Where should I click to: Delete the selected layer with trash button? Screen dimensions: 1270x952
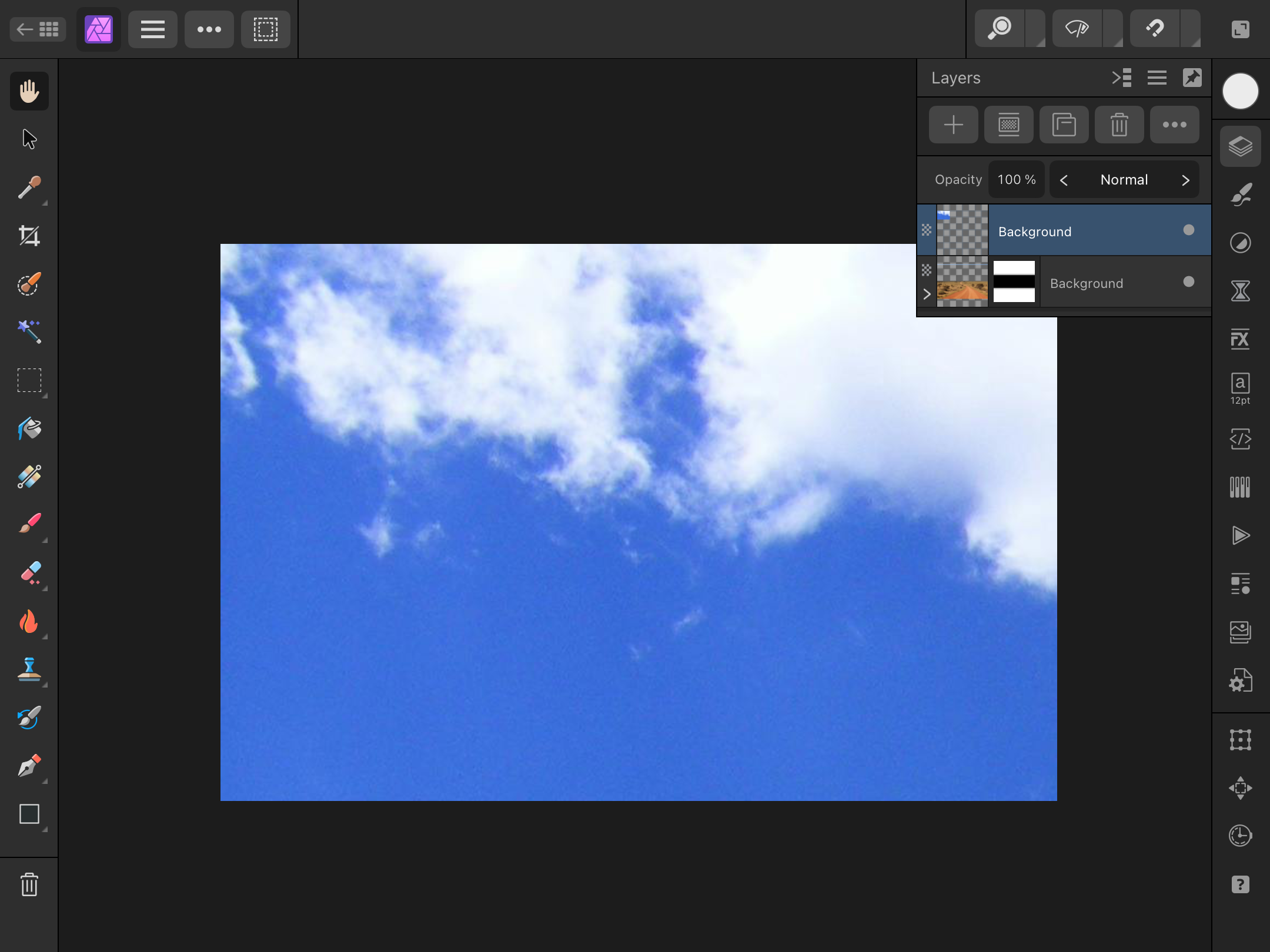(x=1119, y=125)
